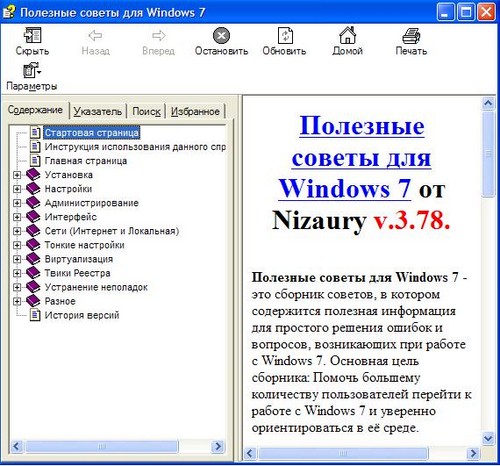The width and height of the screenshot is (500, 466).
Task: Click the purple book icon for Тонкие настройки
Action: [33, 245]
